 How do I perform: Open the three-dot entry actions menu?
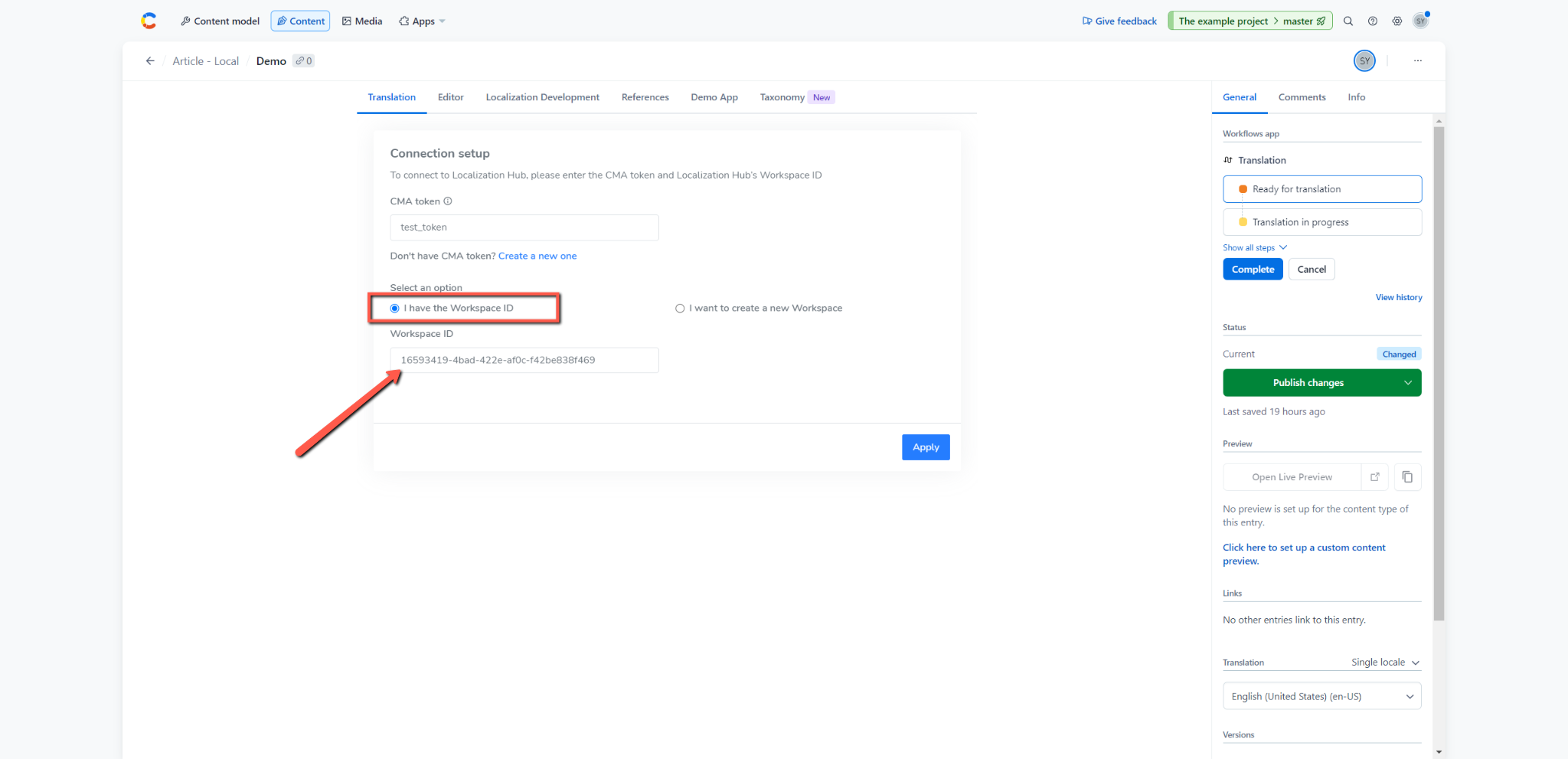click(1418, 61)
